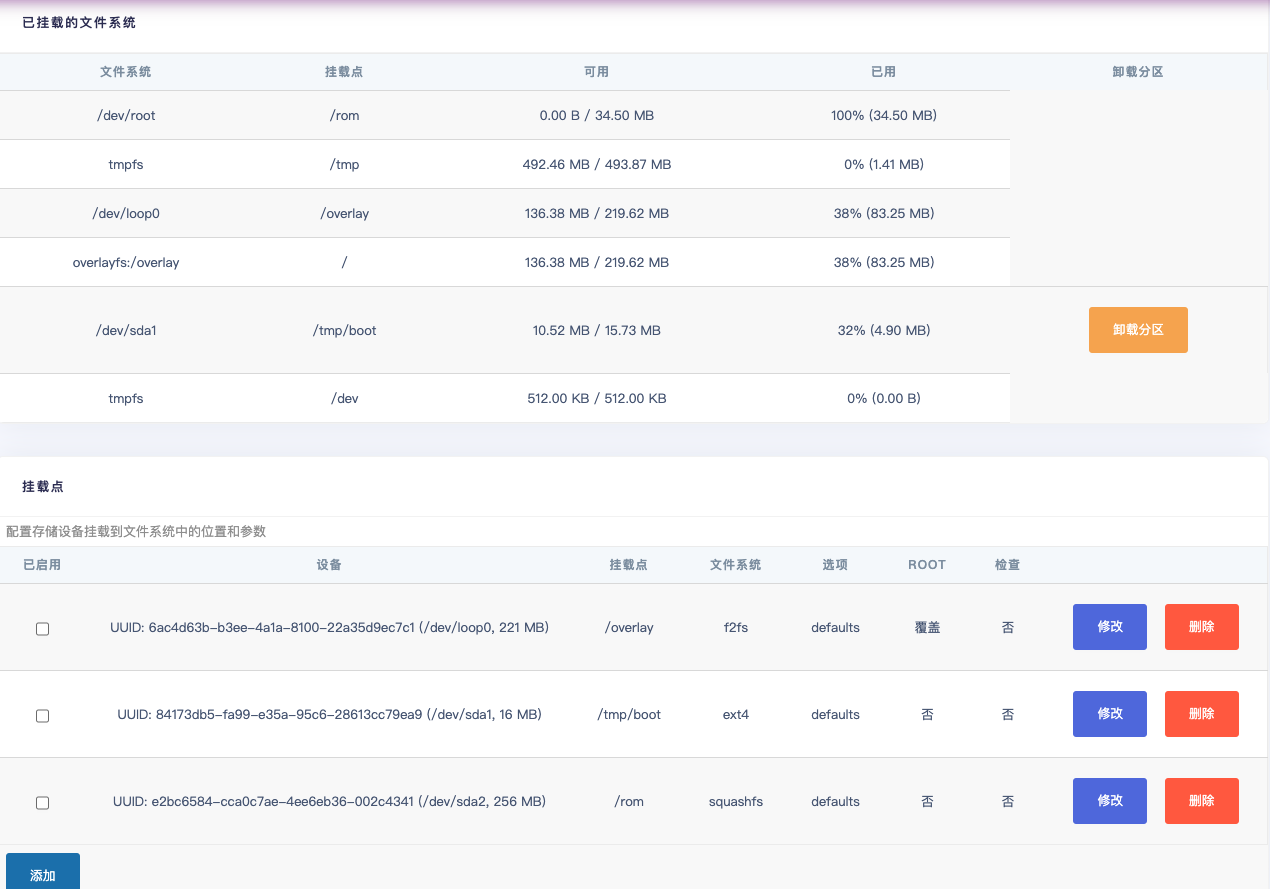Click 删除 for the /tmp/boot mount entry
Image resolution: width=1270 pixels, height=889 pixels.
(x=1201, y=714)
